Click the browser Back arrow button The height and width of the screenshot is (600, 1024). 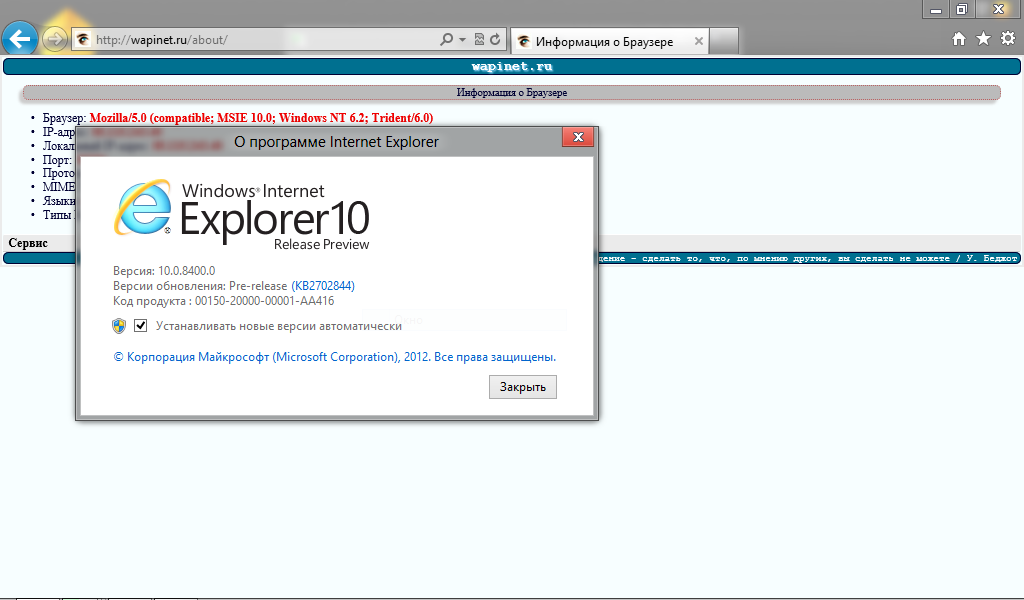pyautogui.click(x=20, y=39)
